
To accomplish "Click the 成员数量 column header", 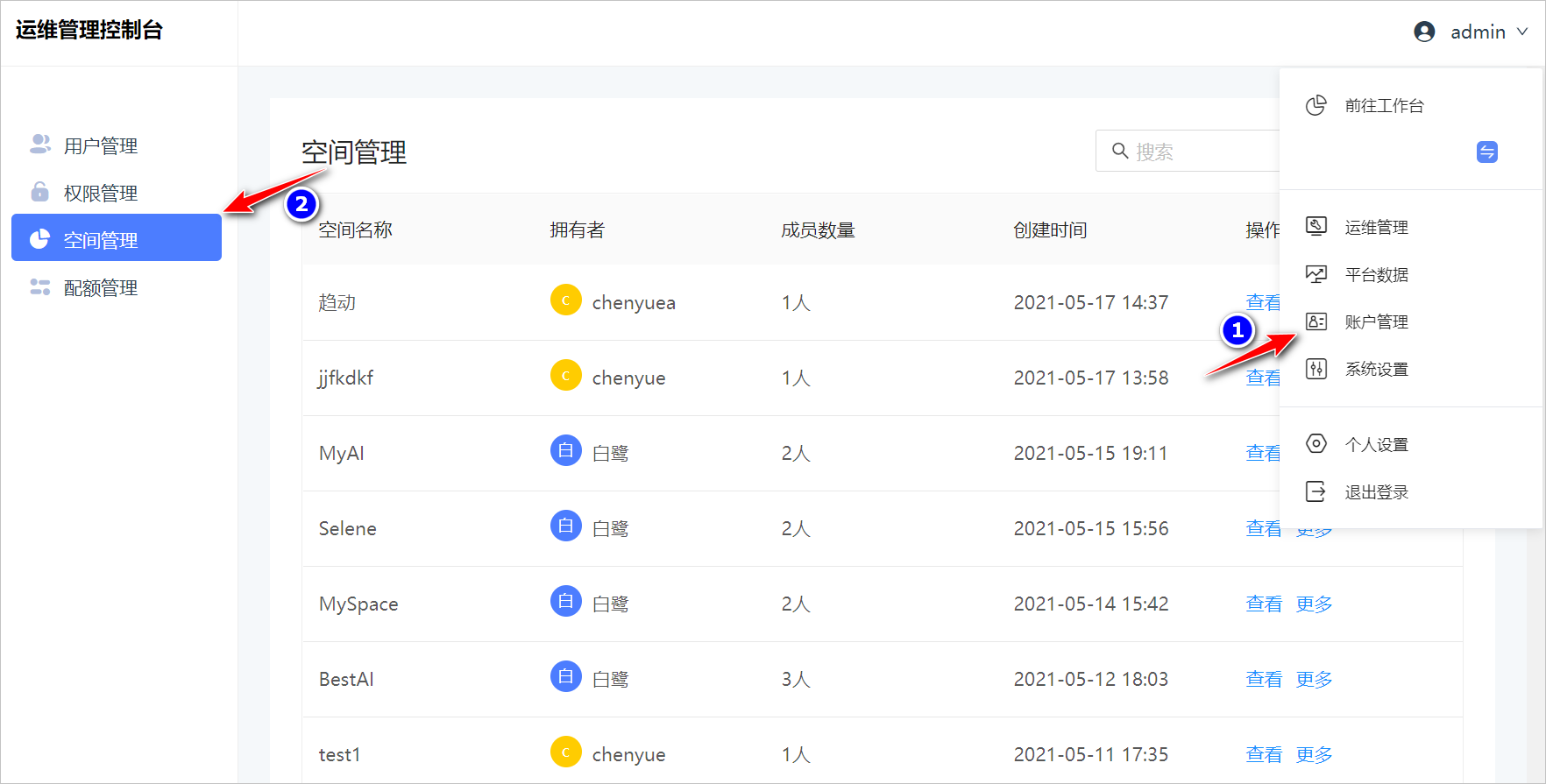I will click(818, 230).
